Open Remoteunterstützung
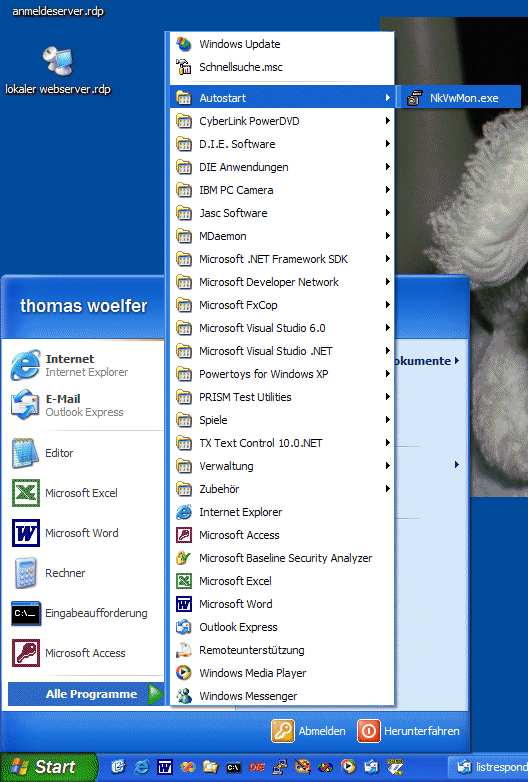The image size is (528, 782). 282,650
